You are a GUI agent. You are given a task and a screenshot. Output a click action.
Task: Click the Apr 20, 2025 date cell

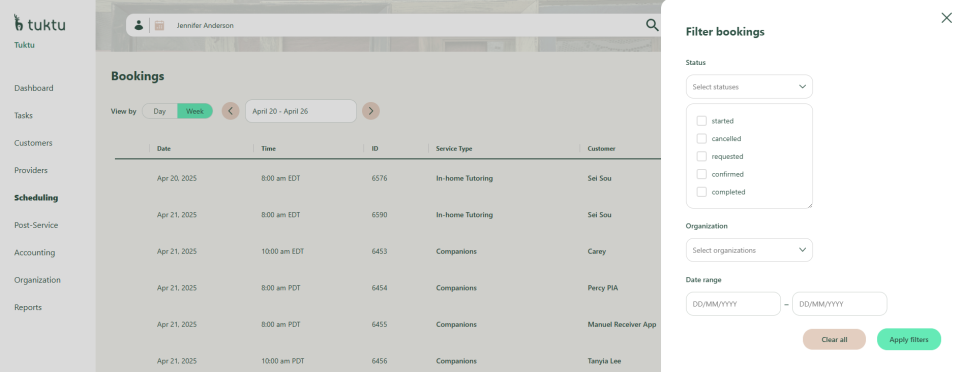tap(177, 179)
